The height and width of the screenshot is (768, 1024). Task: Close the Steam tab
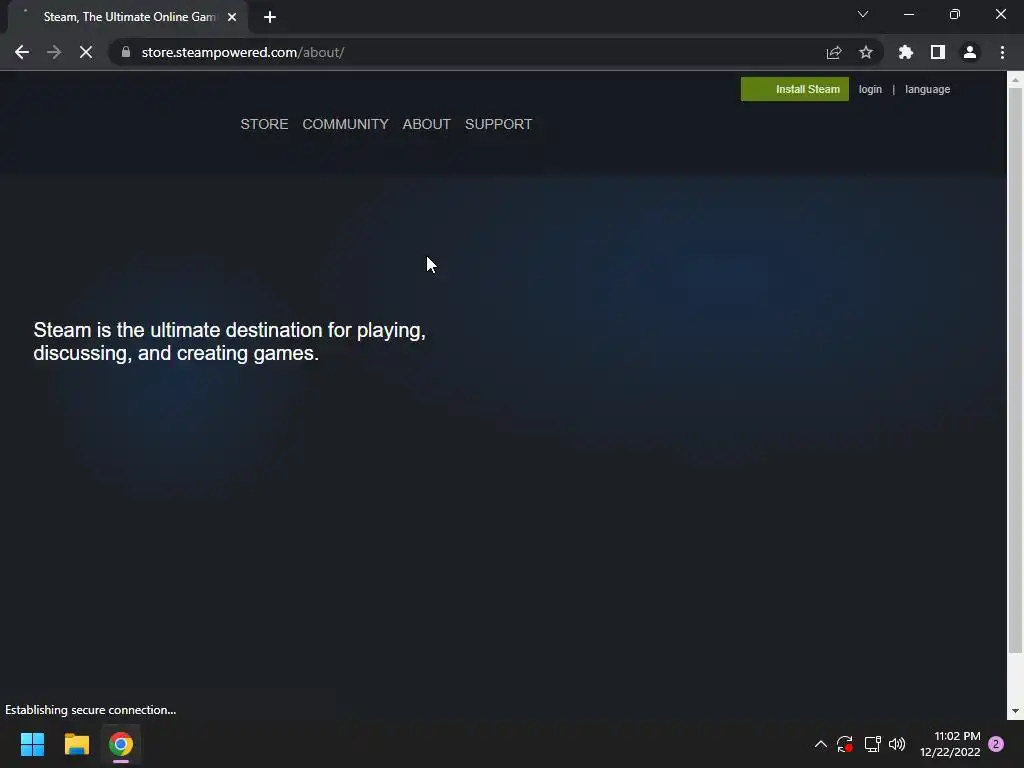pyautogui.click(x=231, y=17)
